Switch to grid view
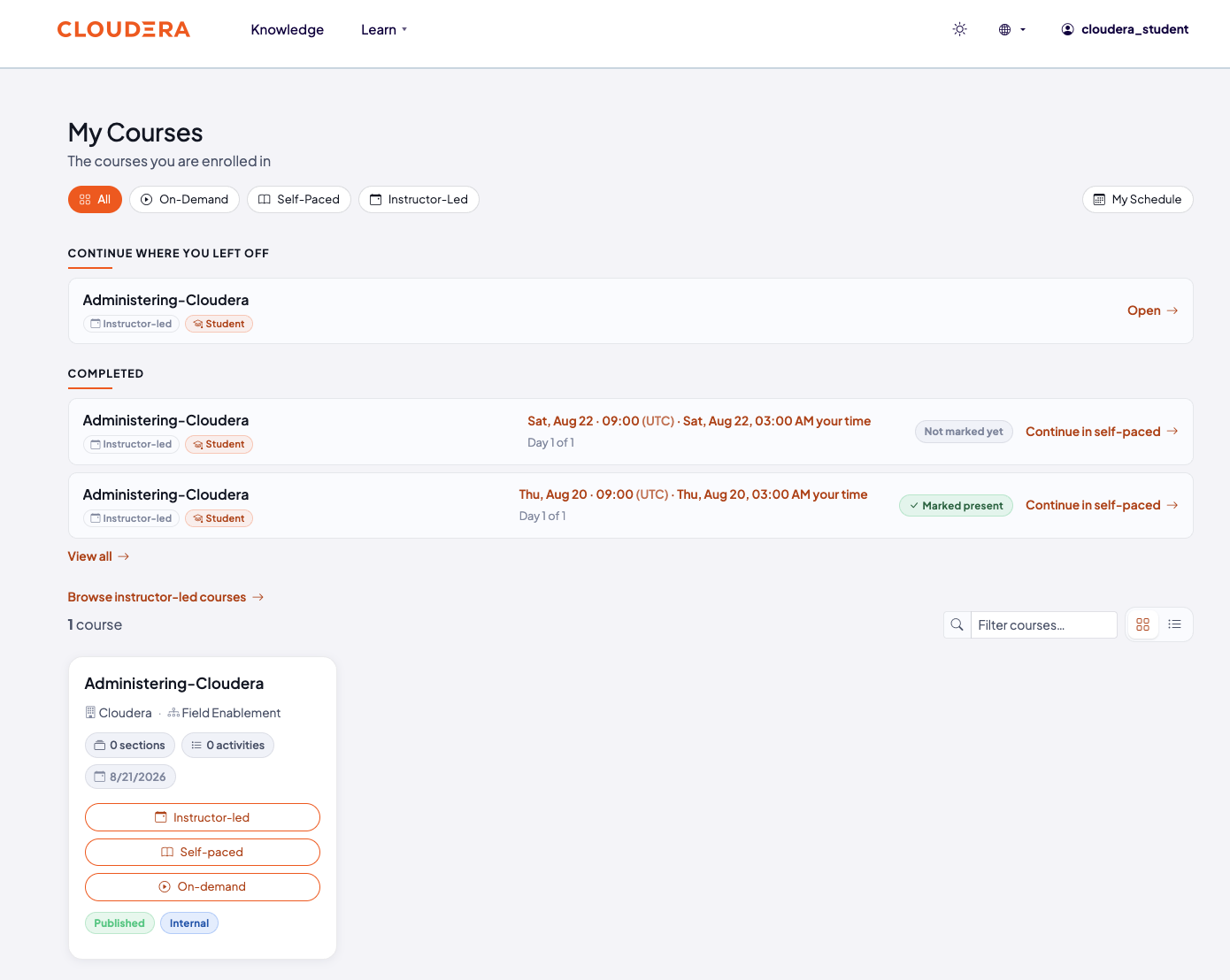1230x980 pixels. tap(1142, 624)
